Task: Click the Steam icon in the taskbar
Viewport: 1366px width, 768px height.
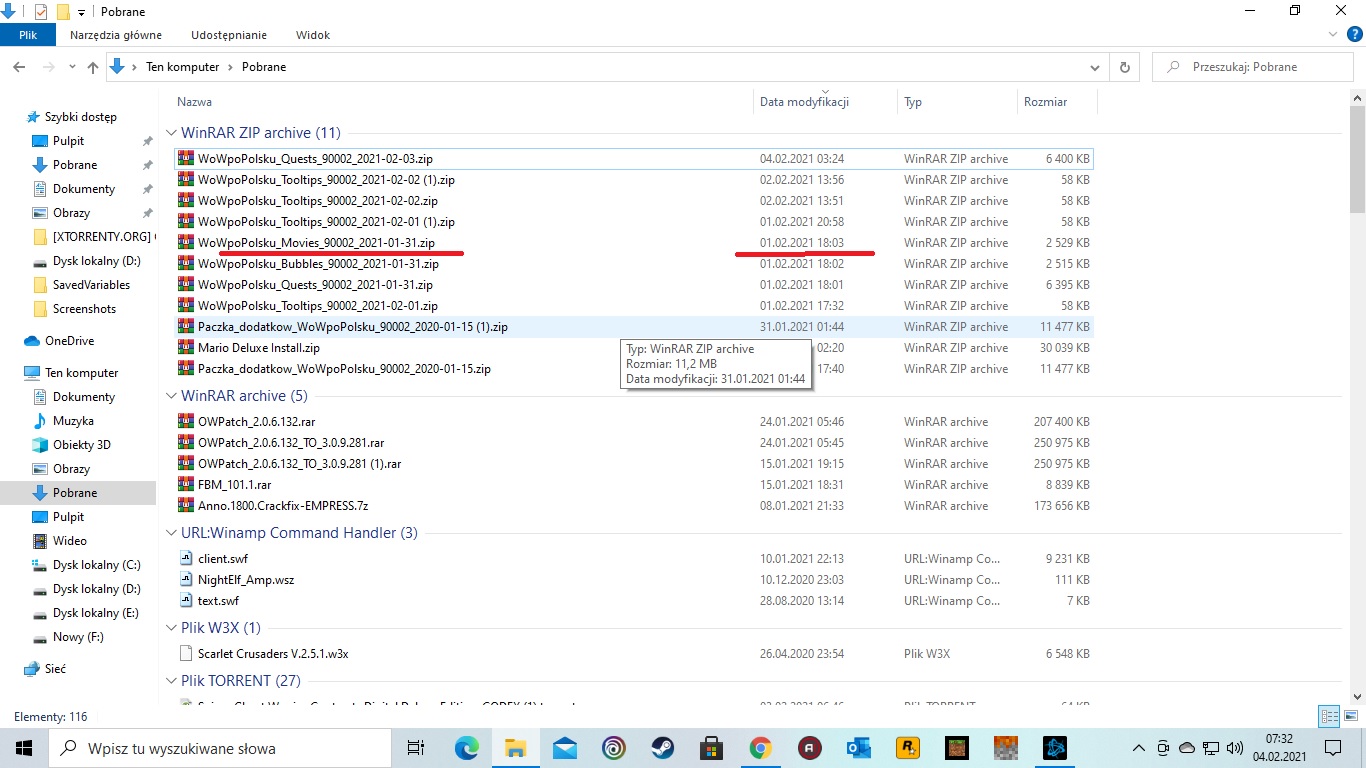Action: [662, 748]
